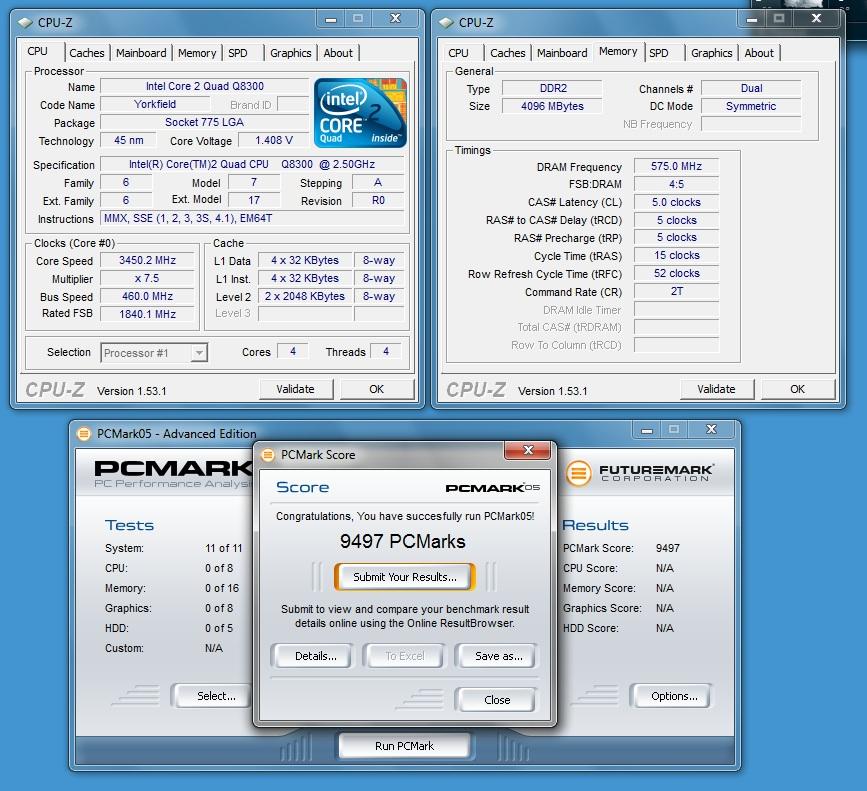Click the memory Type value DDR2
Viewport: 867px width, 791px height.
pyautogui.click(x=552, y=88)
